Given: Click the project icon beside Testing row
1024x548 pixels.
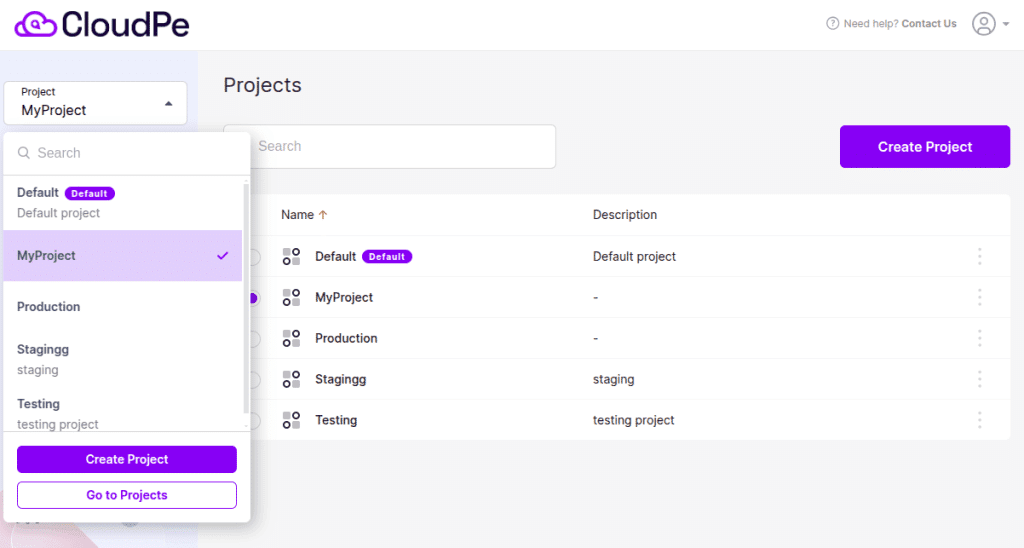Looking at the screenshot, I should coord(291,420).
